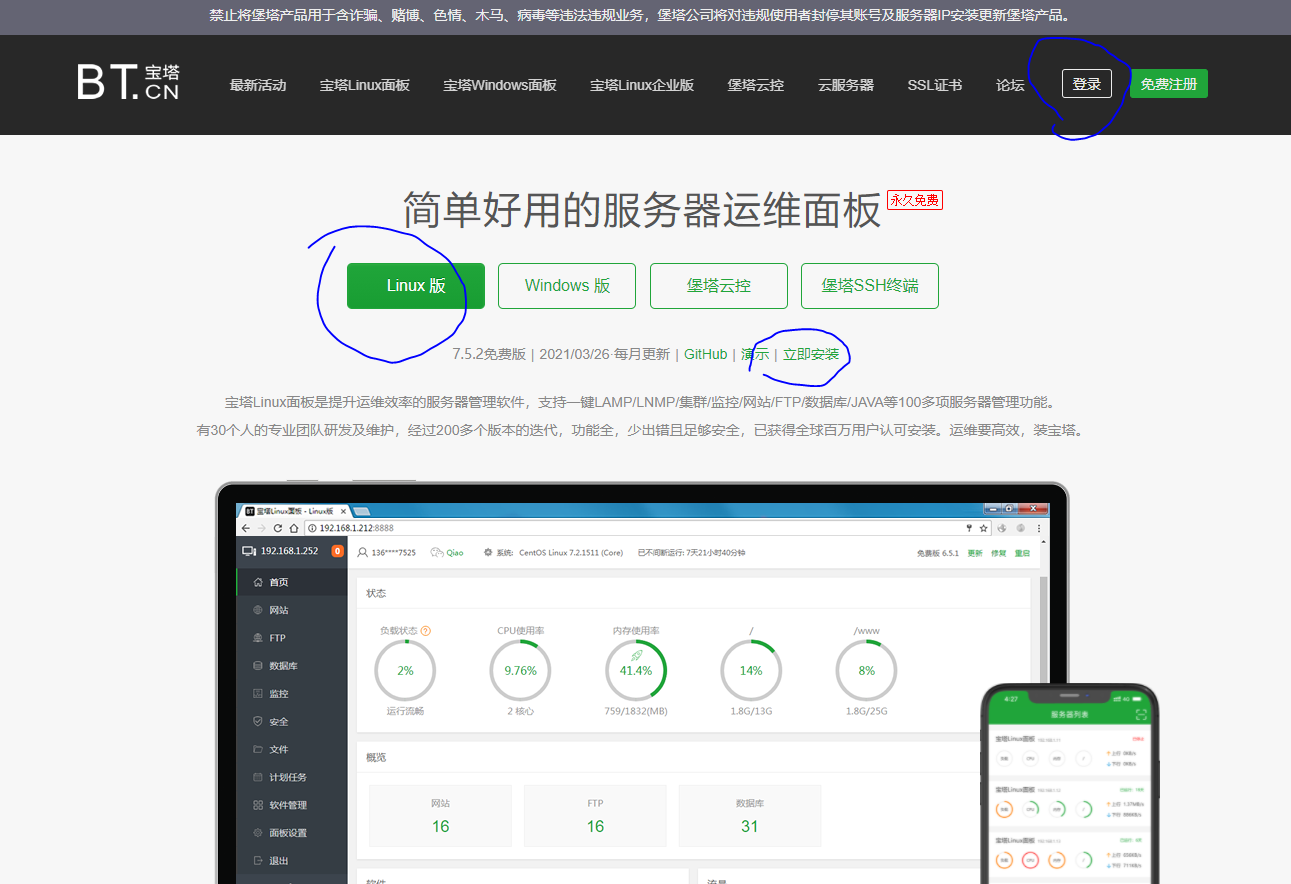Go to 宝塔Windows面板 in the top navigation
The width and height of the screenshot is (1291, 884).
[x=500, y=85]
